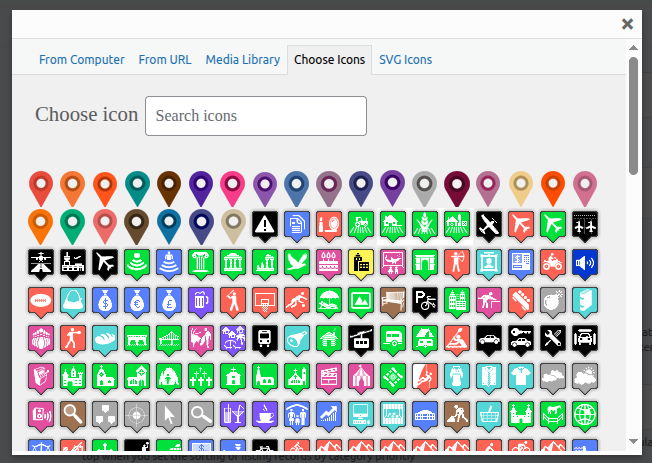Choose the teal bread loaf marker icon

105,341
